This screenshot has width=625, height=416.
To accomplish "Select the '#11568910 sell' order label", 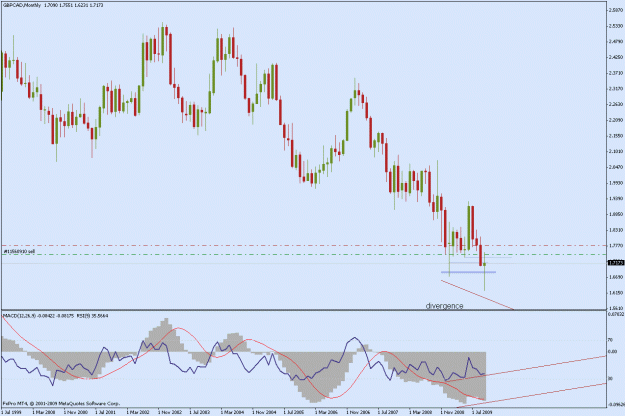I will click(20, 251).
